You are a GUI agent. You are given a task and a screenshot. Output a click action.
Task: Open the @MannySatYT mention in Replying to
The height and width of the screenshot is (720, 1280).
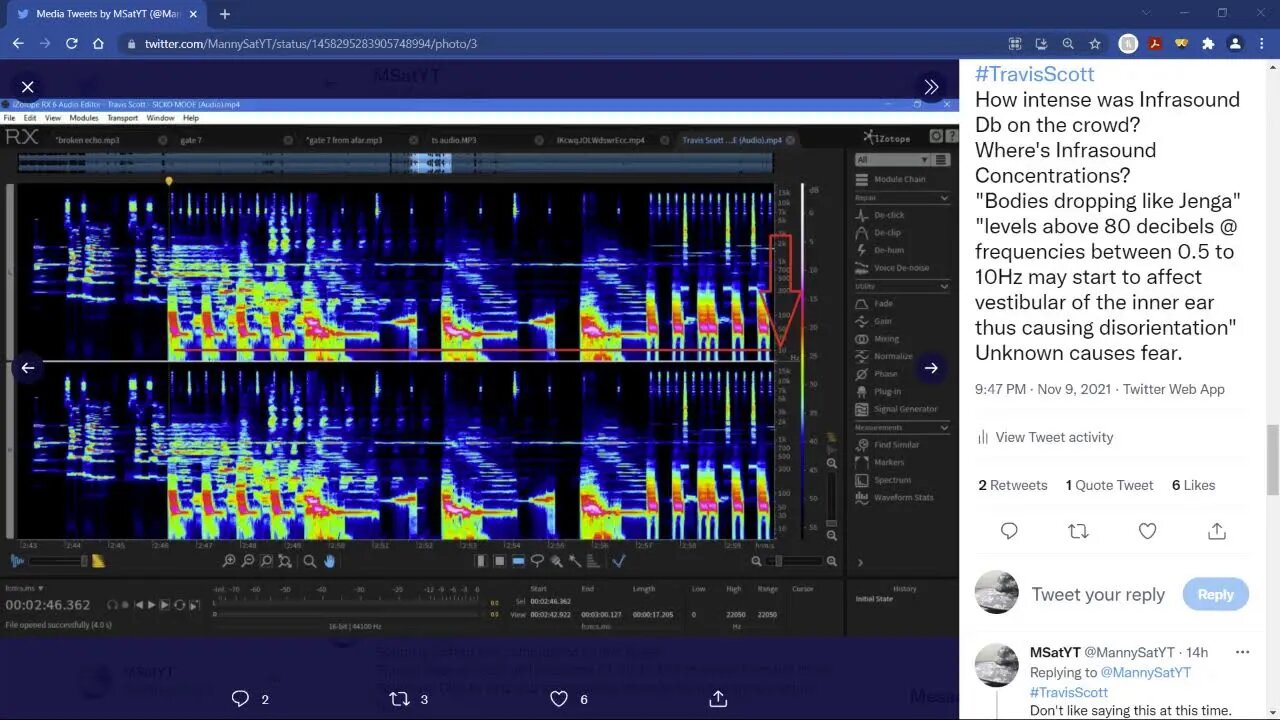(x=1146, y=672)
